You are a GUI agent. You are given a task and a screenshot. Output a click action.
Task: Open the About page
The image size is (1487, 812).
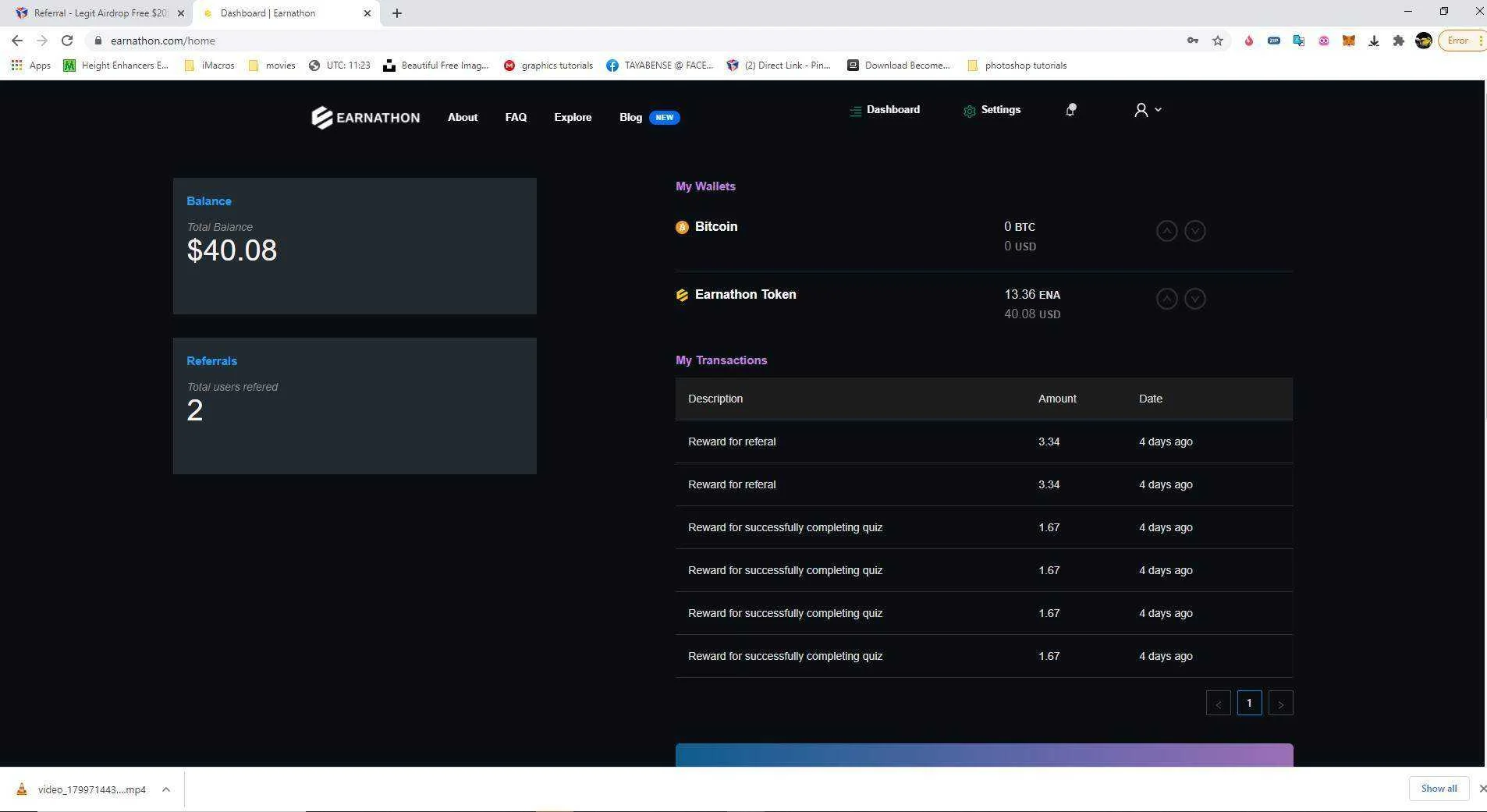tap(463, 118)
